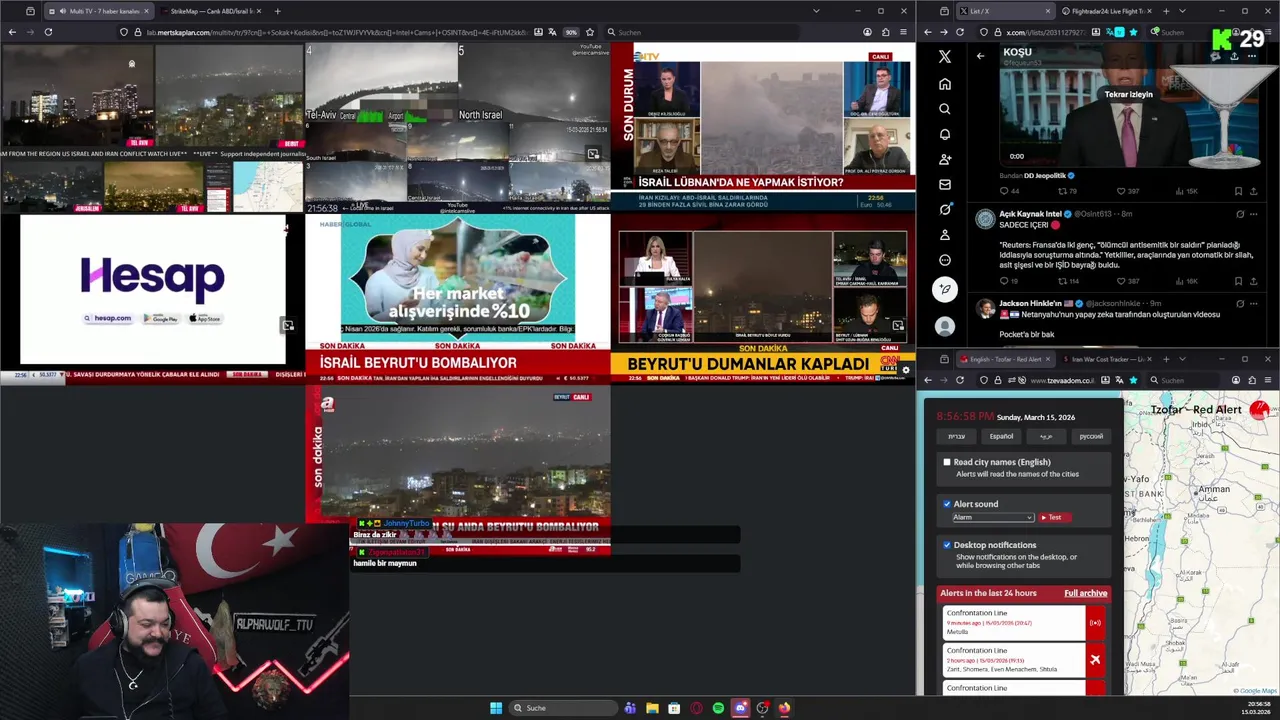The width and height of the screenshot is (1280, 720).
Task: Reload the Tzofar Red Alert page
Action: click(x=960, y=380)
